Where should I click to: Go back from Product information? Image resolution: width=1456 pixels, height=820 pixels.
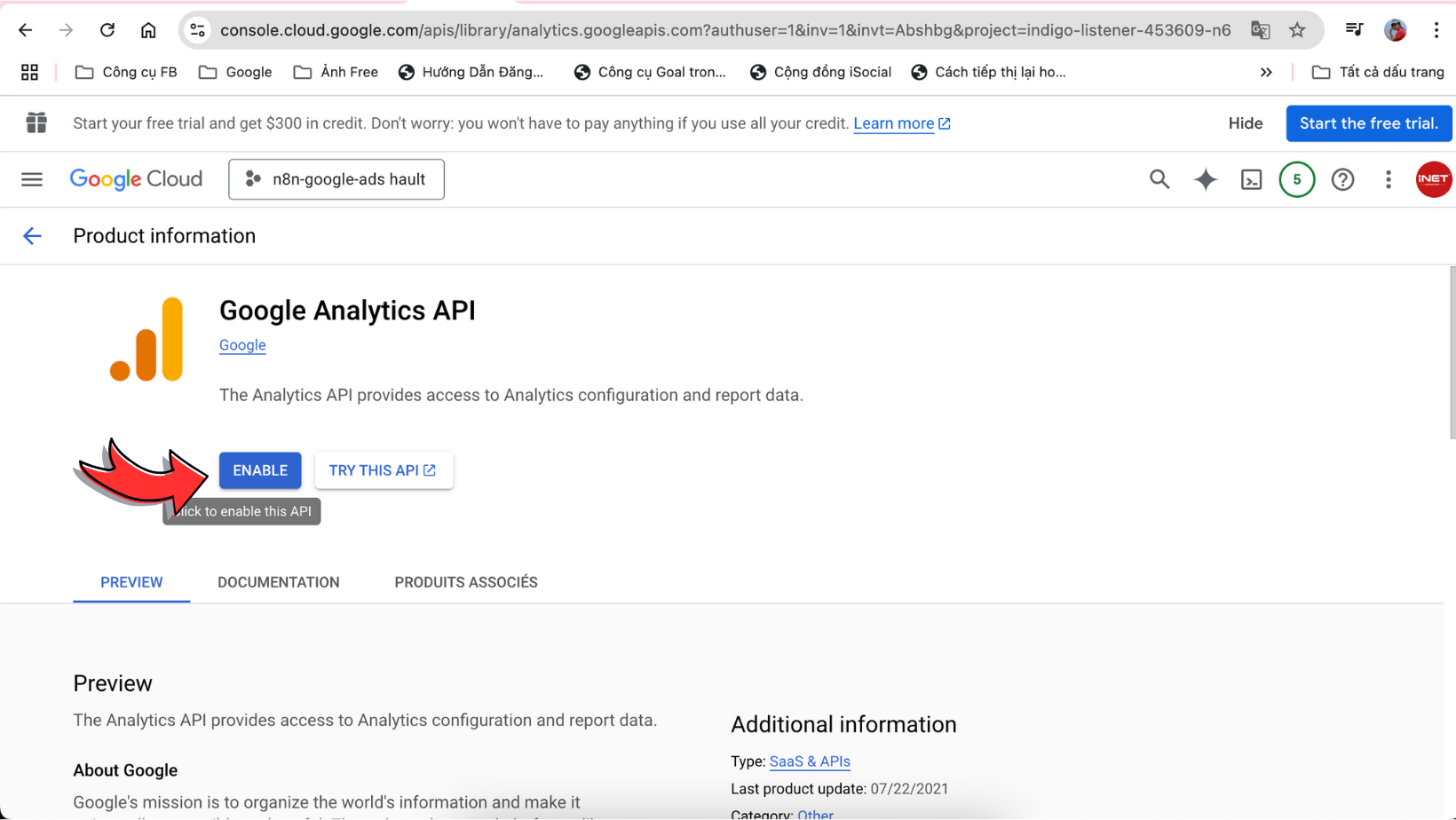click(x=32, y=236)
